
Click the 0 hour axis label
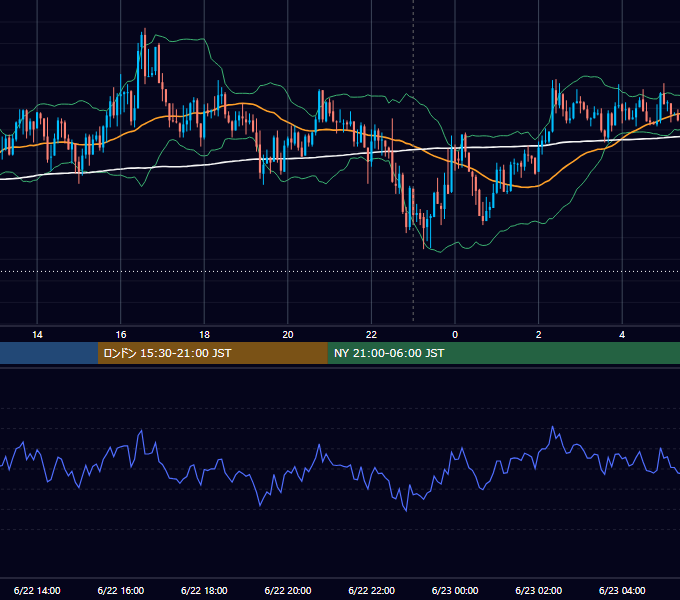tap(455, 335)
